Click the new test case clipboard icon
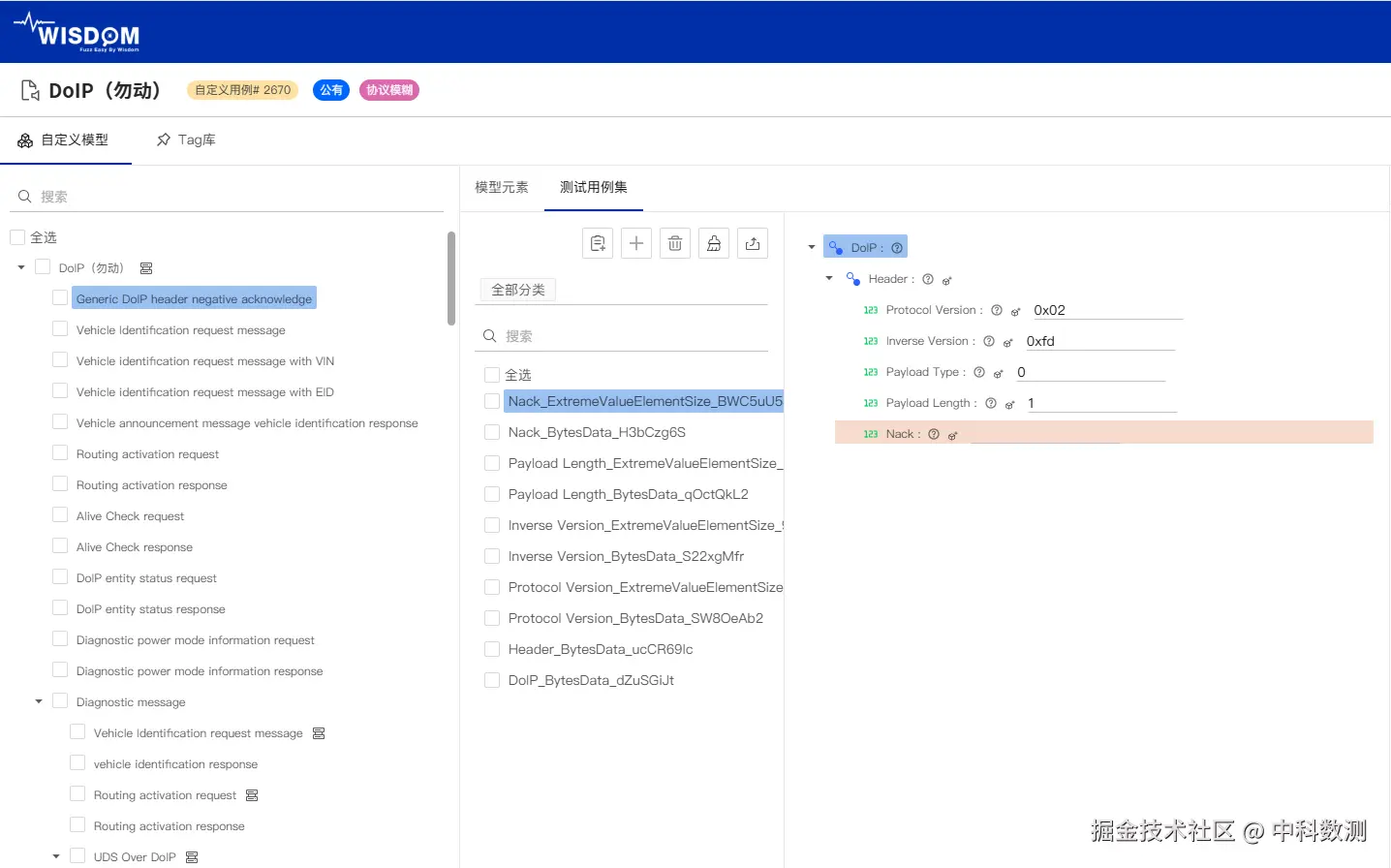Image resolution: width=1391 pixels, height=868 pixels. coord(598,243)
